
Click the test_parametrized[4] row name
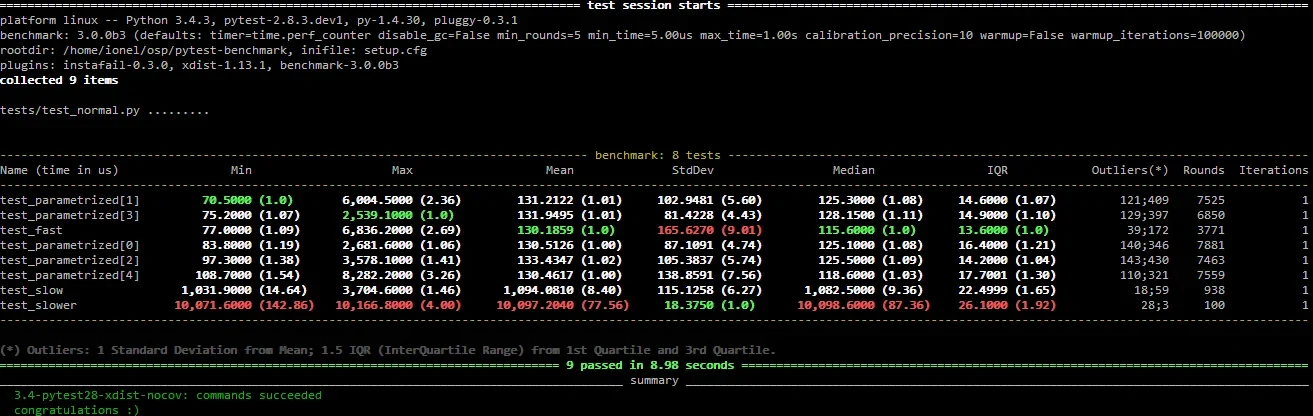[70, 275]
